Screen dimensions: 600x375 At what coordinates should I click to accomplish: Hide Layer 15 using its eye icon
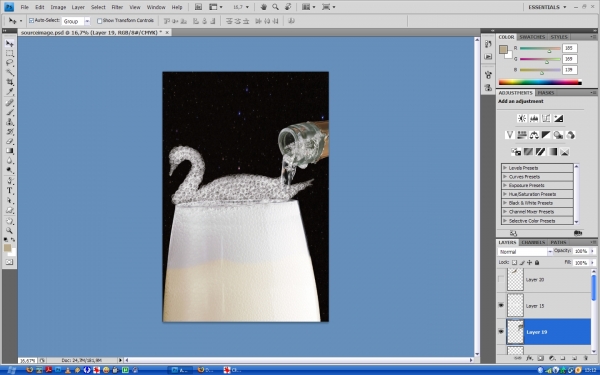pos(501,305)
